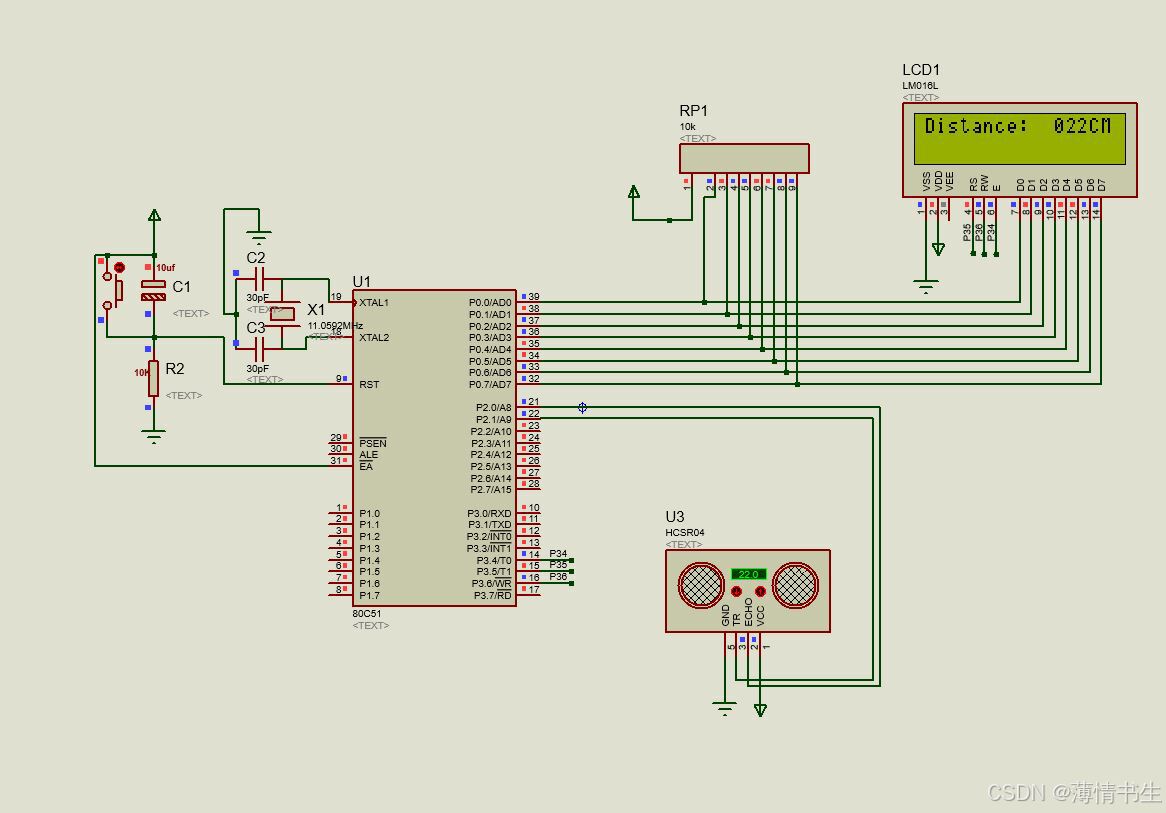This screenshot has height=813, width=1166.
Task: Click the ECHO pin label on HCSR04
Action: 749,612
